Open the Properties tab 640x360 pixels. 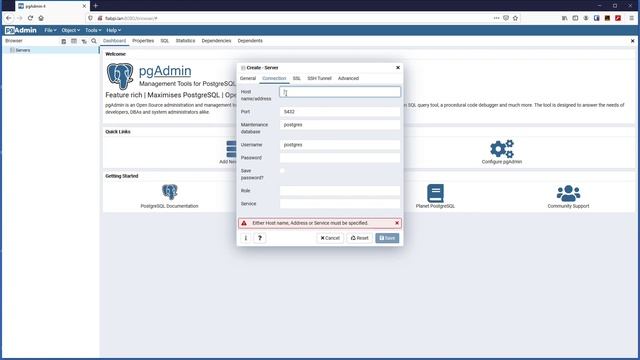pos(143,41)
